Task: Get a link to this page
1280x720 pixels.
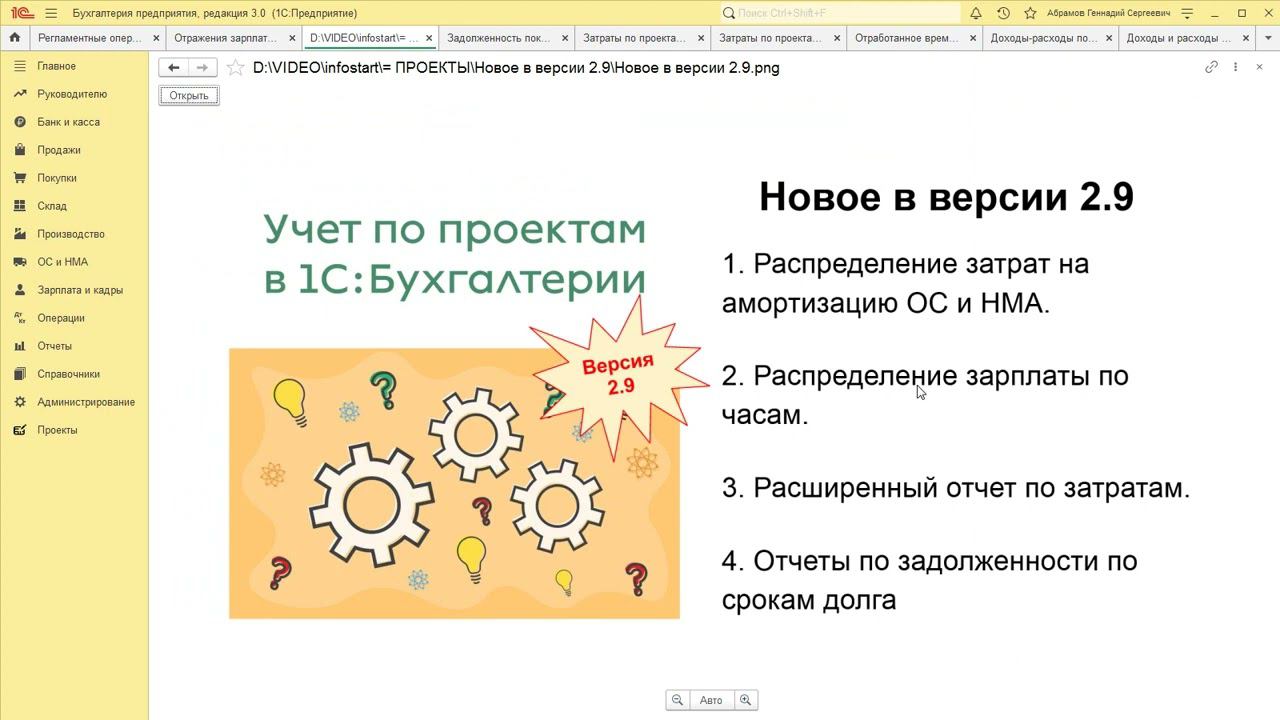Action: pos(1211,67)
